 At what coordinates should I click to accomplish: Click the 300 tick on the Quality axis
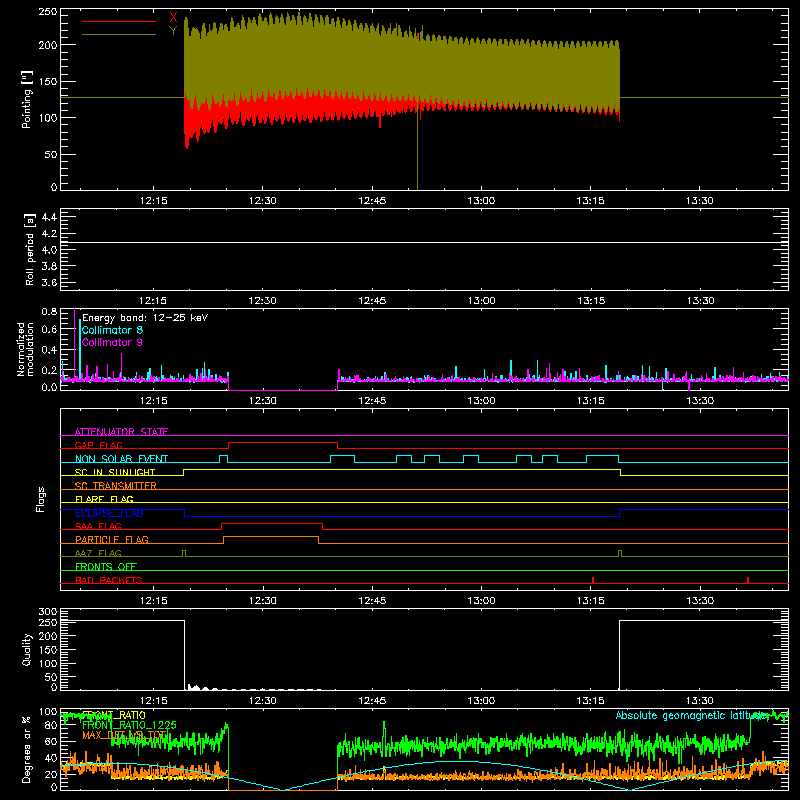click(48, 612)
